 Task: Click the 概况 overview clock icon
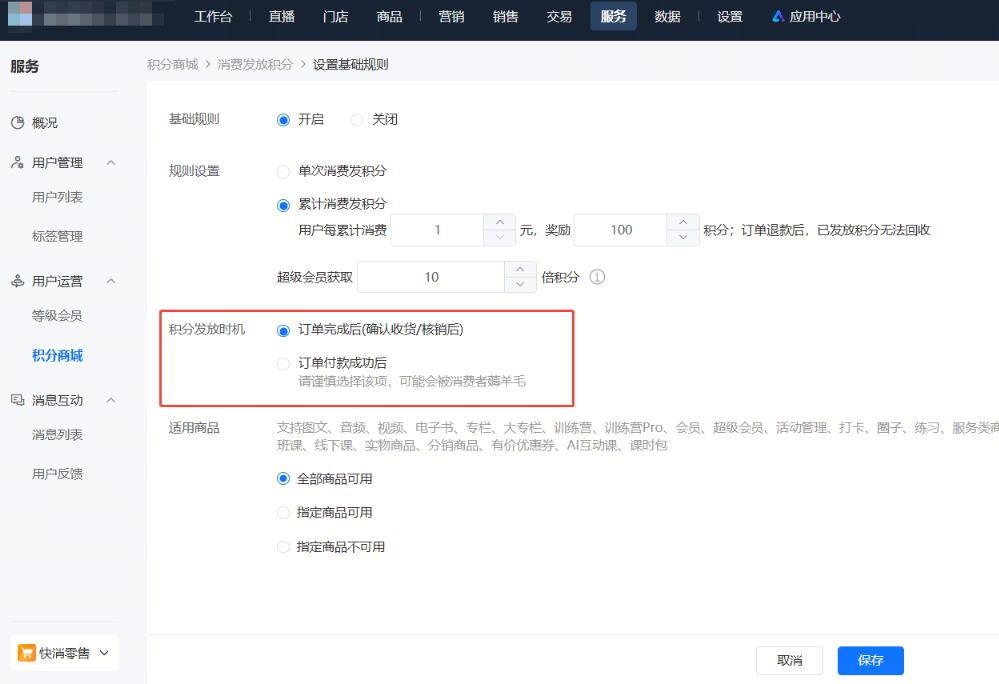[x=17, y=122]
